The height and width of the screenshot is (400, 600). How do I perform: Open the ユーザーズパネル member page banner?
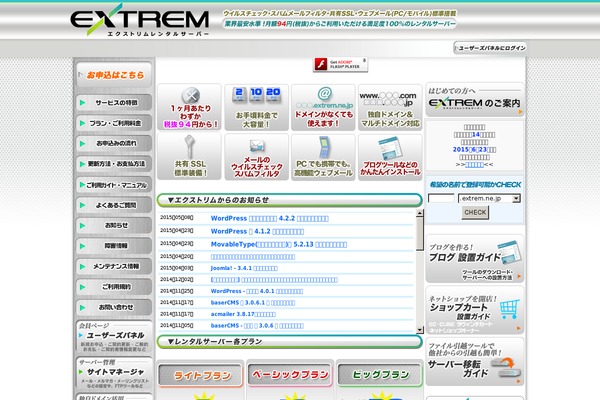tap(114, 337)
